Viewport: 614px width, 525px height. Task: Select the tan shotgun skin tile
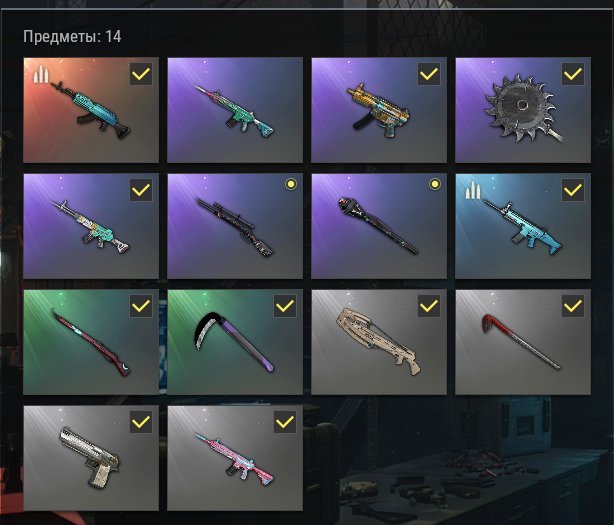pyautogui.click(x=379, y=342)
